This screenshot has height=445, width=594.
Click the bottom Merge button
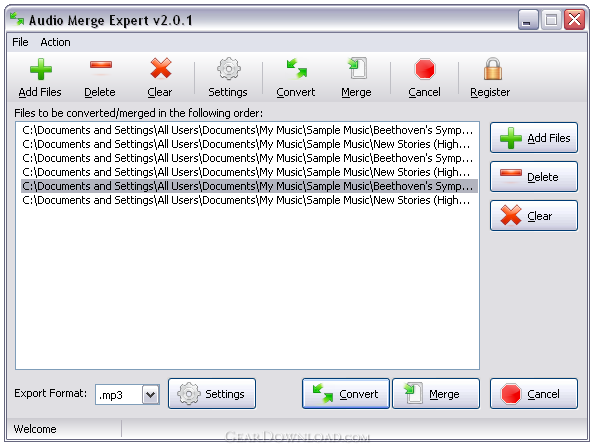(x=436, y=394)
